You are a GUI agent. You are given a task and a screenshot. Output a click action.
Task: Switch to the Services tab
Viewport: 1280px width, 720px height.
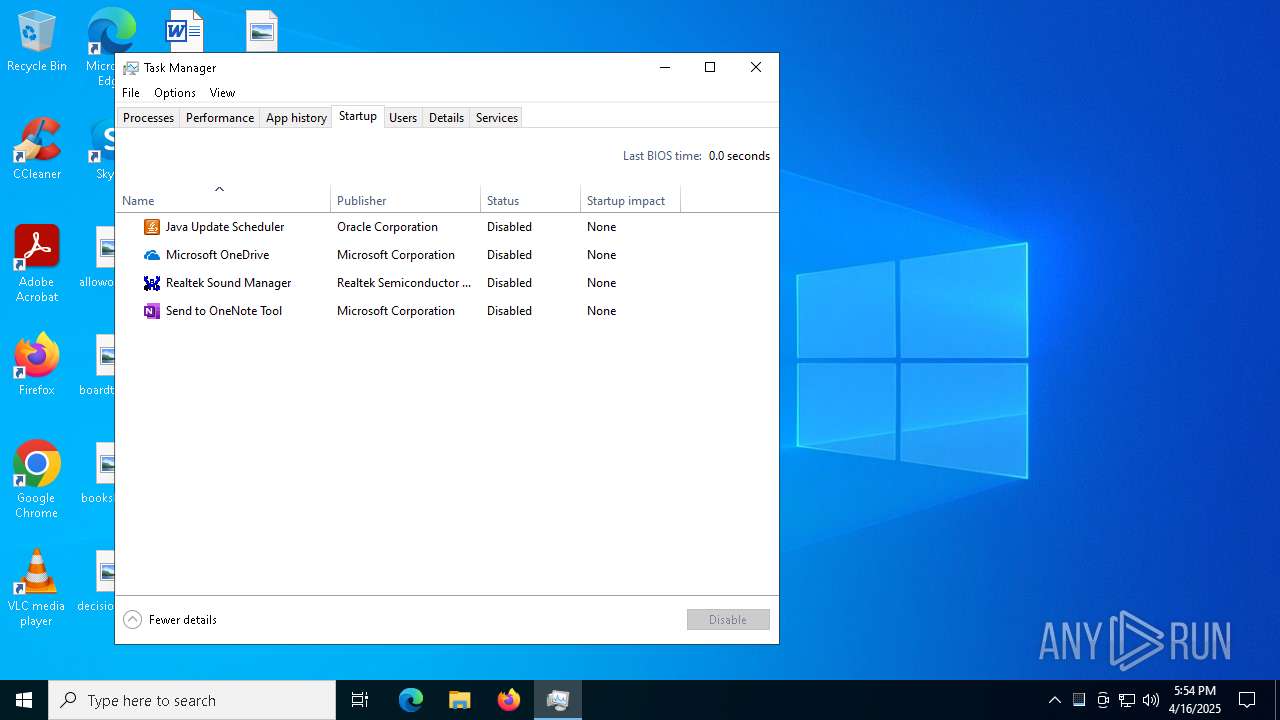[497, 118]
